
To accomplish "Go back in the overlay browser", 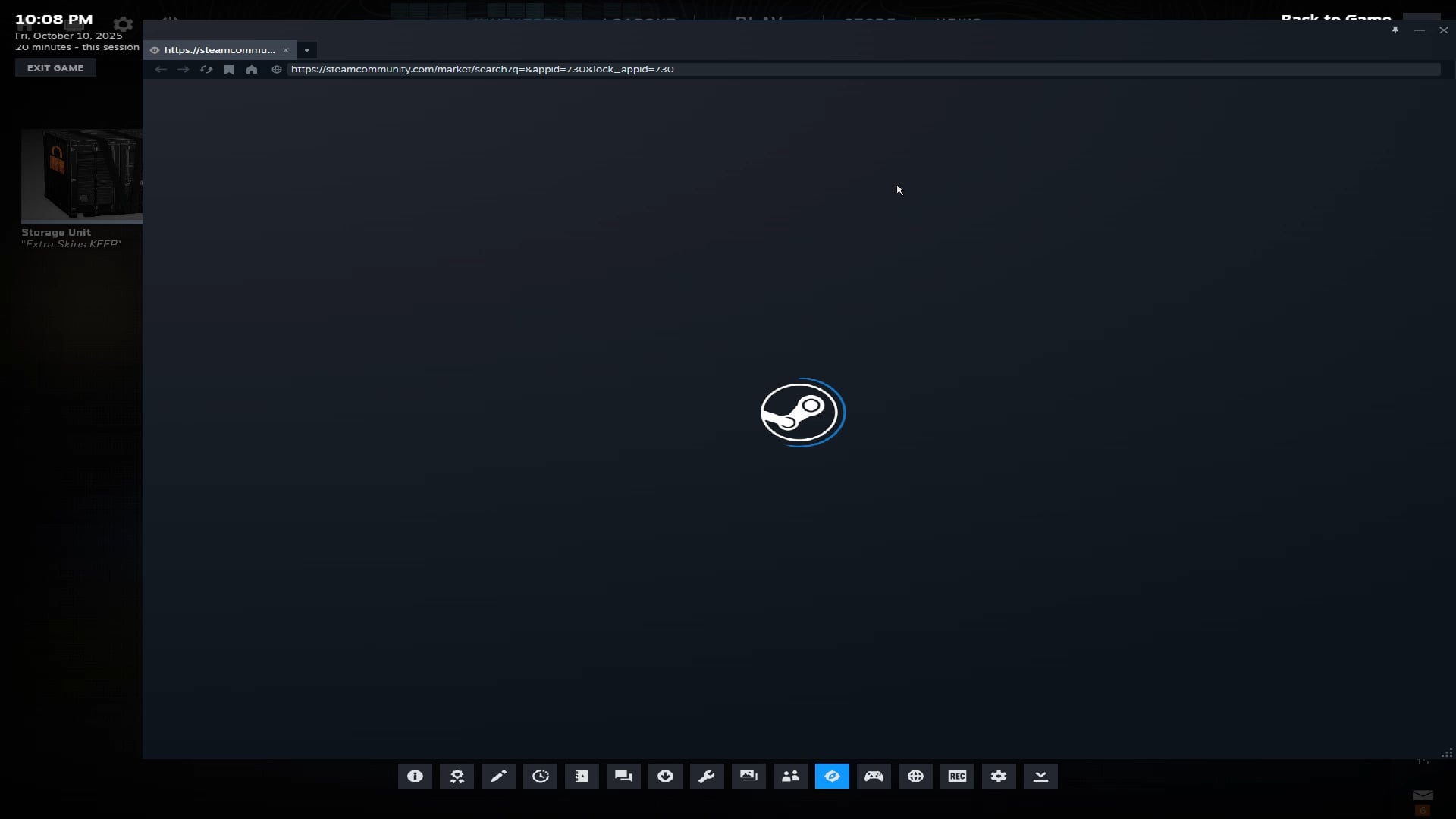I will click(x=161, y=69).
